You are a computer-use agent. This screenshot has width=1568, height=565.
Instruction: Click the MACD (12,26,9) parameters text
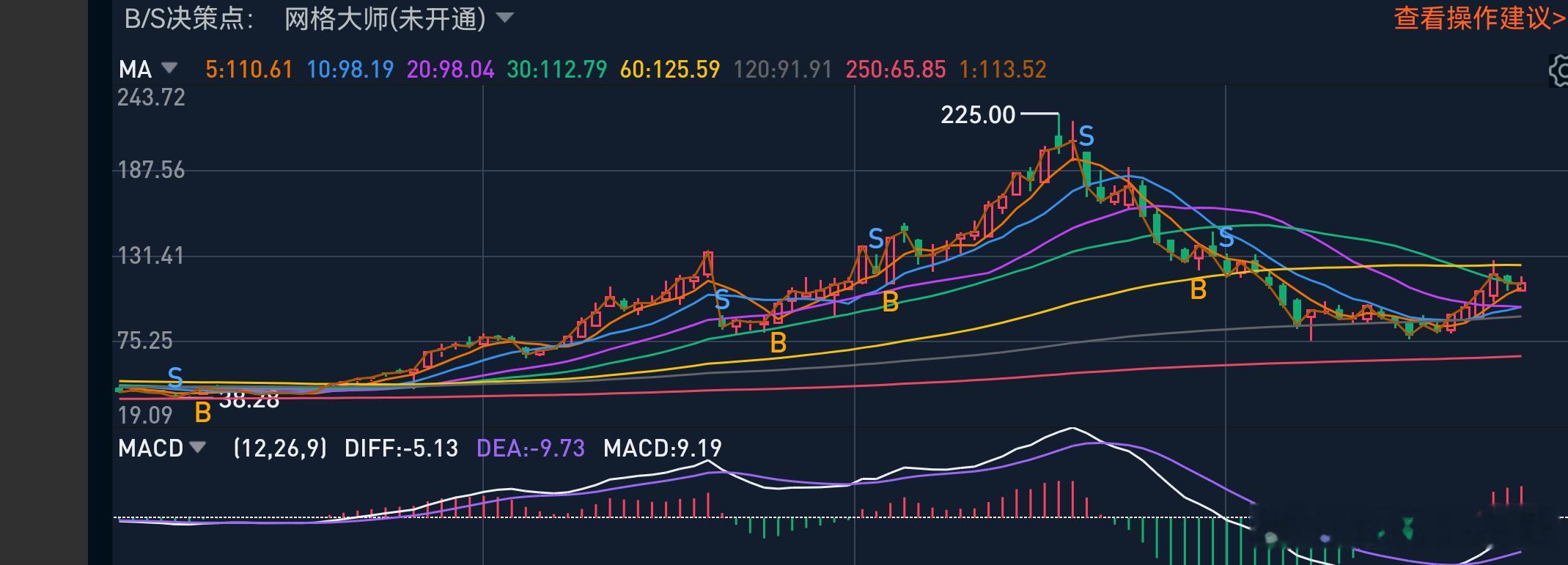coord(280,448)
